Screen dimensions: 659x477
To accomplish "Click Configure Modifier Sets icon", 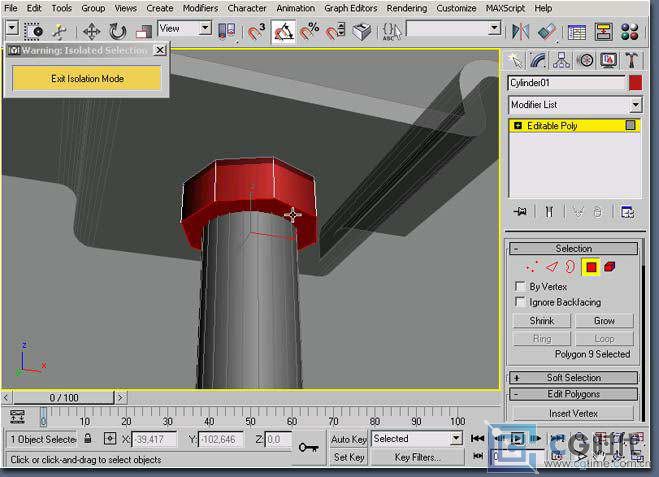I will click(627, 212).
